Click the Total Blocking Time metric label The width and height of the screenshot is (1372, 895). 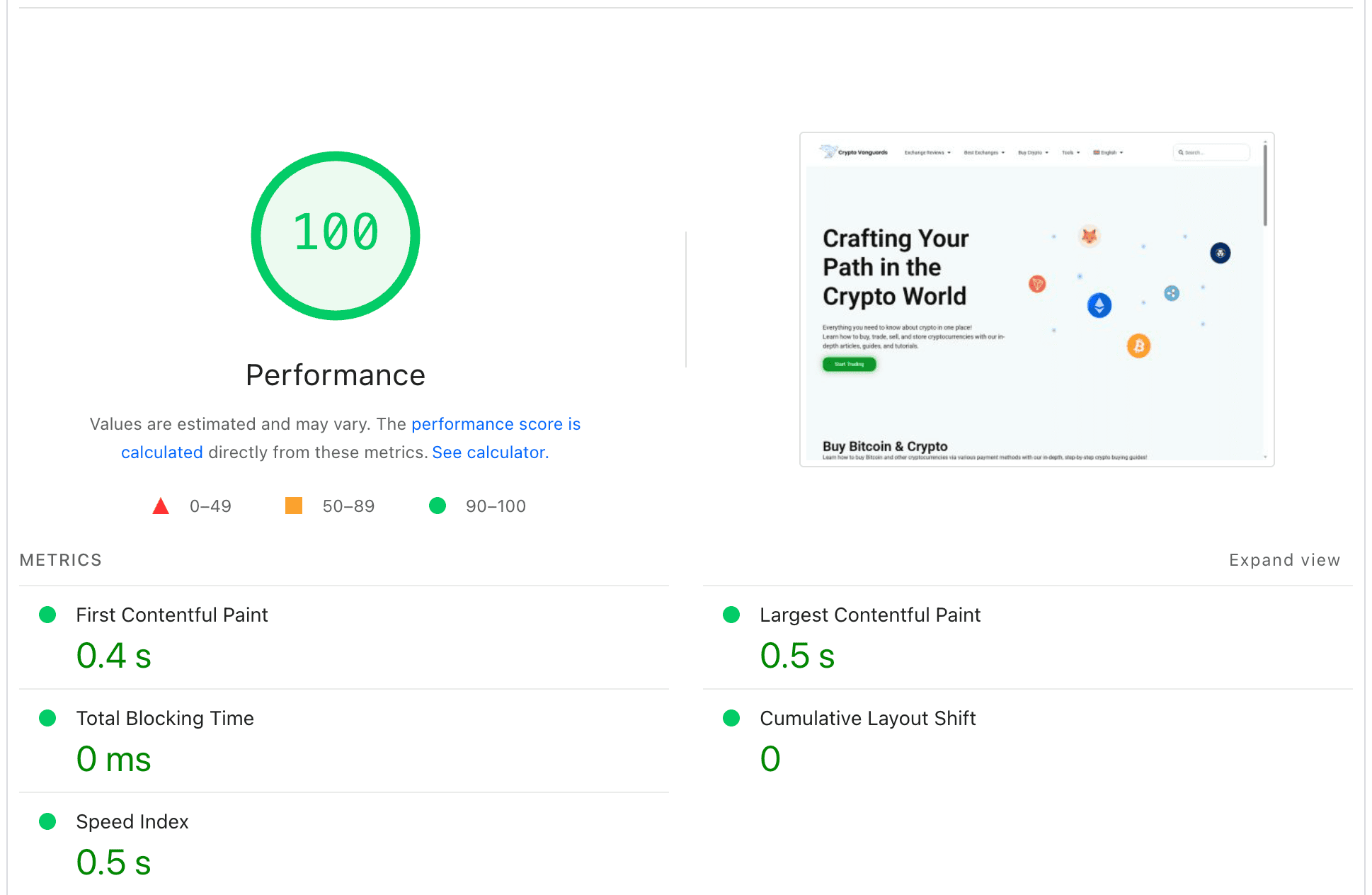(165, 718)
